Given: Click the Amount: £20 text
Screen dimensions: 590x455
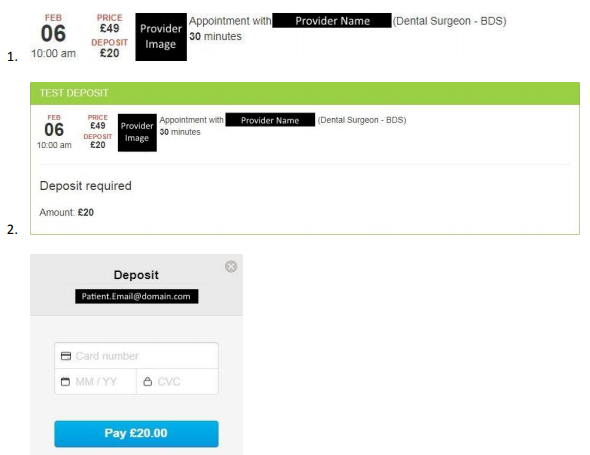Looking at the screenshot, I should pyautogui.click(x=67, y=212).
